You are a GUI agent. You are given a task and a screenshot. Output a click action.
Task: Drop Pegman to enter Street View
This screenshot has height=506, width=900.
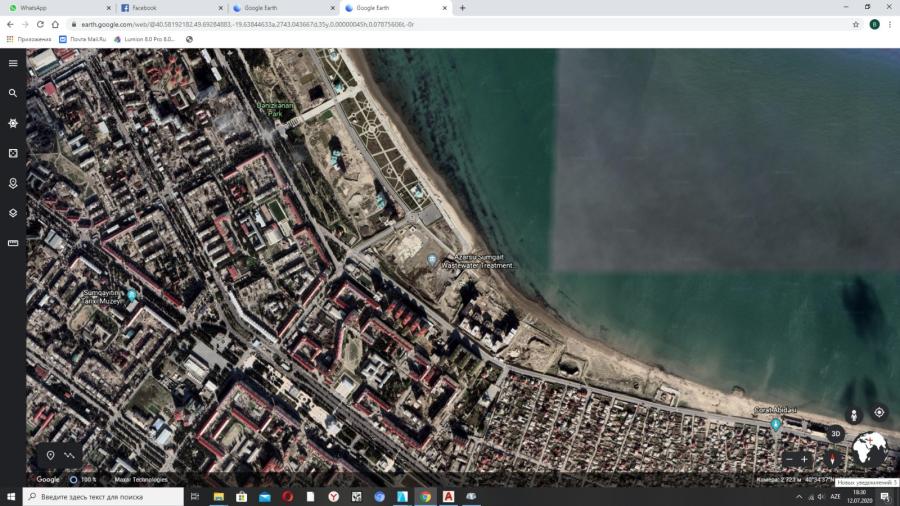coord(854,414)
